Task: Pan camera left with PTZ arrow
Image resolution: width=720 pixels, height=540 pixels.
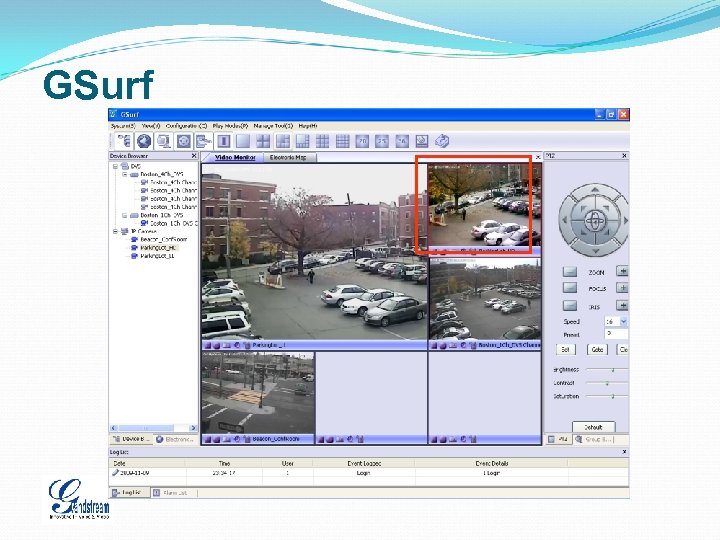Action: click(564, 221)
